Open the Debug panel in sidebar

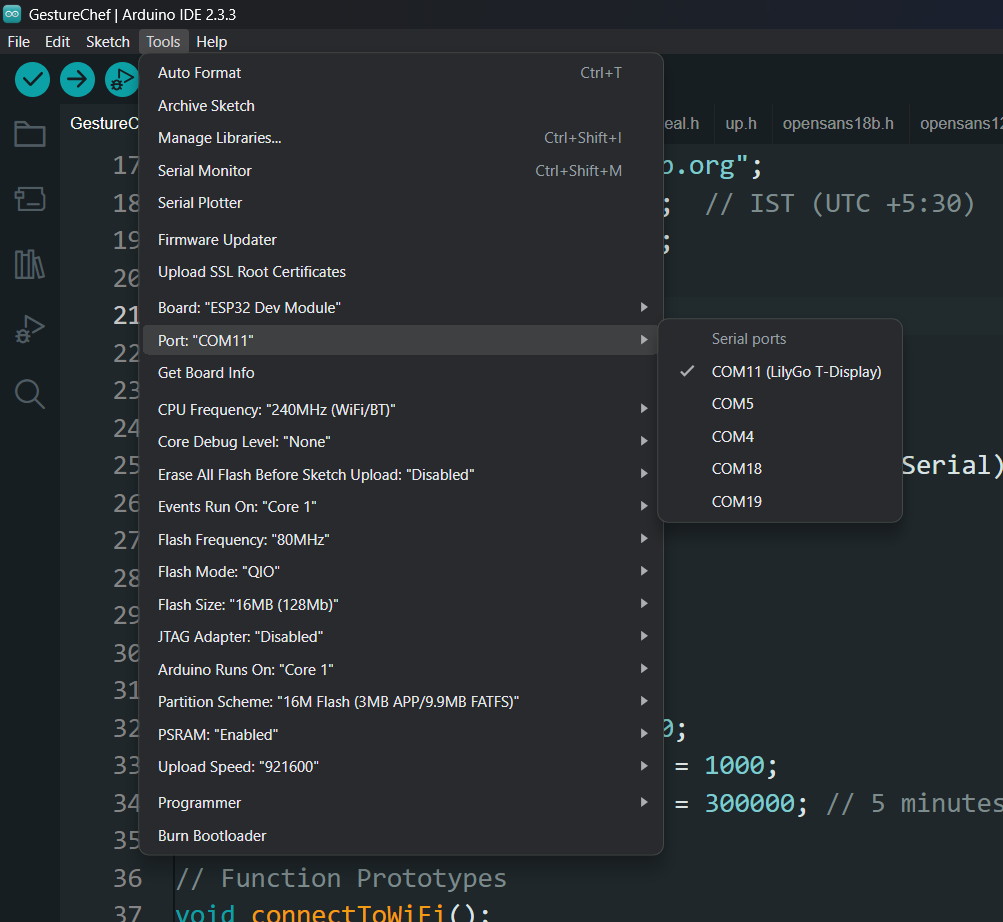pyautogui.click(x=30, y=329)
